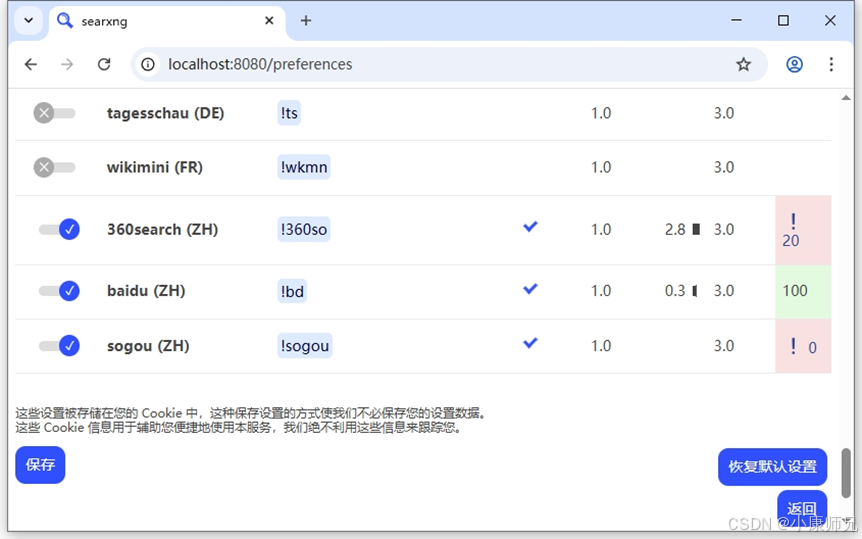Image resolution: width=862 pixels, height=539 pixels.
Task: Click the 360search reliability warning showing 20
Action: click(x=803, y=230)
